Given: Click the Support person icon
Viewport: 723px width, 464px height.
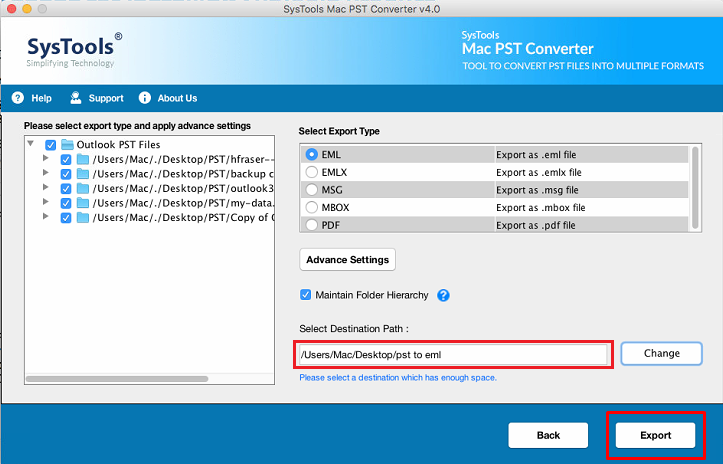Looking at the screenshot, I should tap(76, 98).
